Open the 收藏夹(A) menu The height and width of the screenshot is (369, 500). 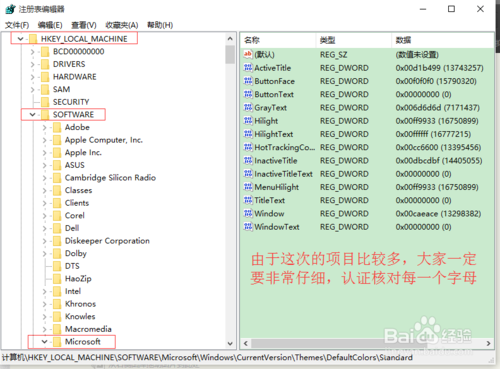122,25
